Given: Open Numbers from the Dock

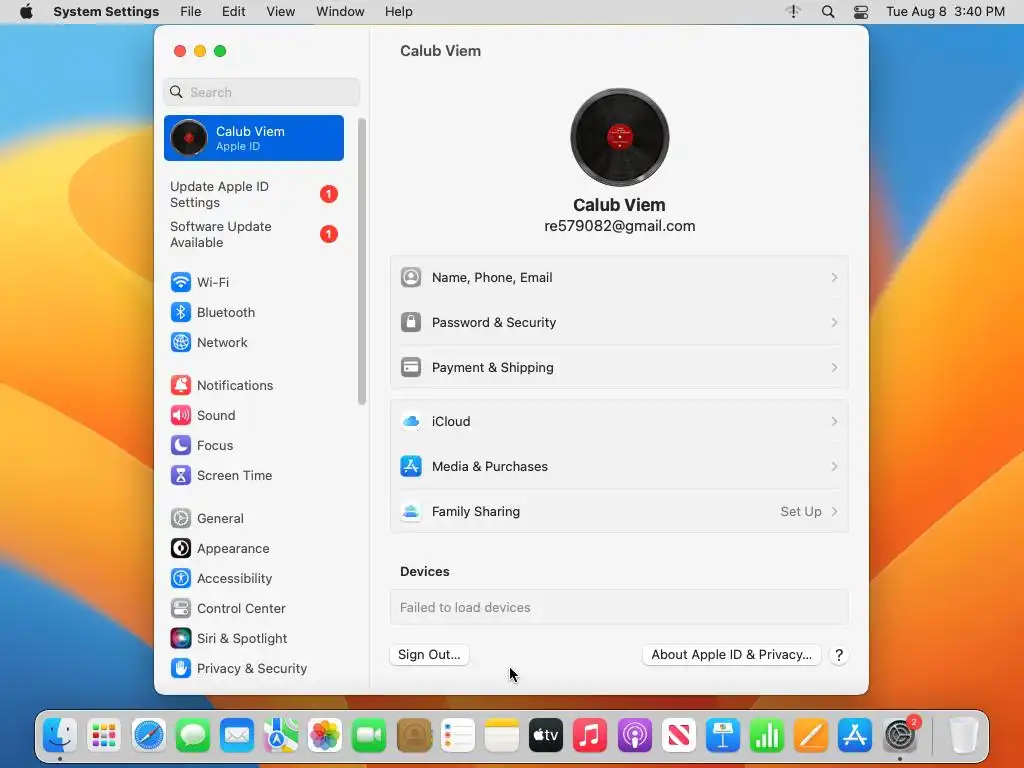Looking at the screenshot, I should [x=767, y=735].
